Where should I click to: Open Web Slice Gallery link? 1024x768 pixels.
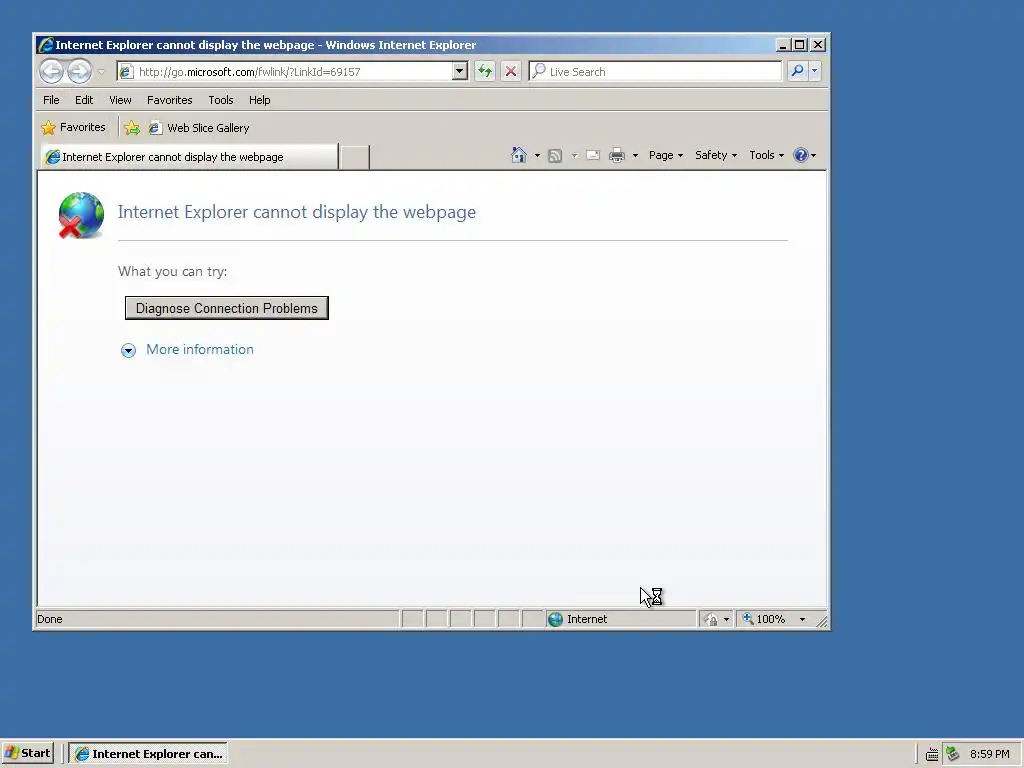[199, 128]
